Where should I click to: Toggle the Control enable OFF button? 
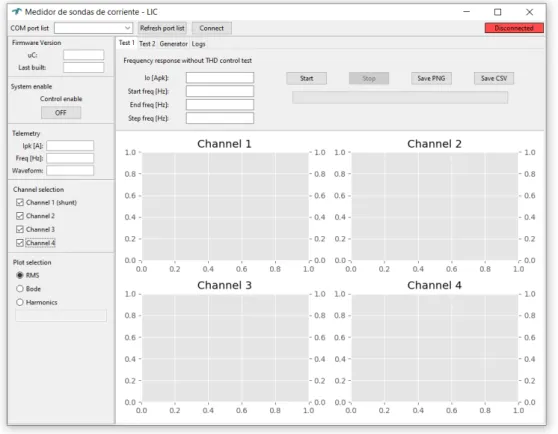(x=61, y=113)
